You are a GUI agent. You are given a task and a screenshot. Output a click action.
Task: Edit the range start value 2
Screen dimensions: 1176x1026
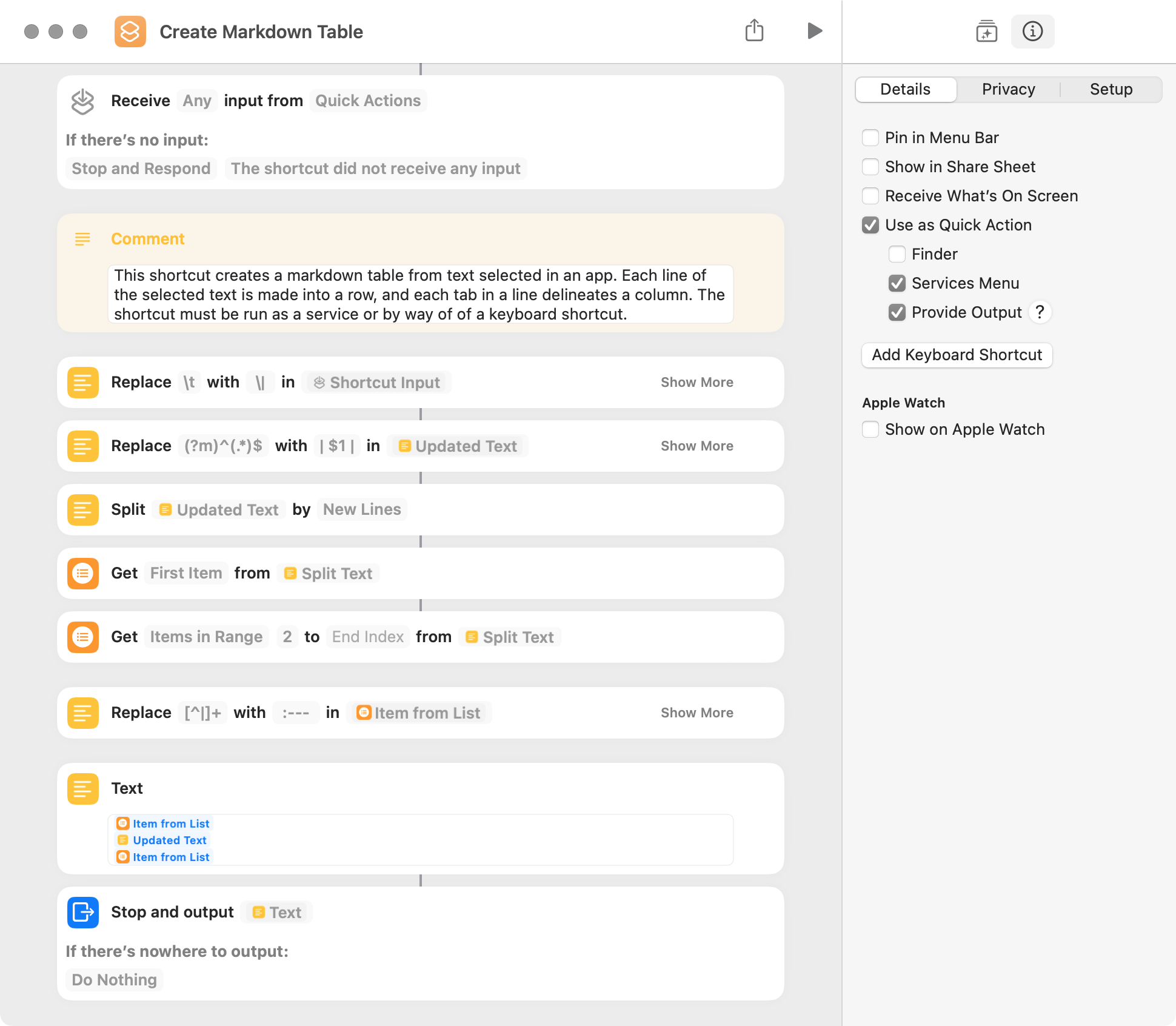coord(287,637)
